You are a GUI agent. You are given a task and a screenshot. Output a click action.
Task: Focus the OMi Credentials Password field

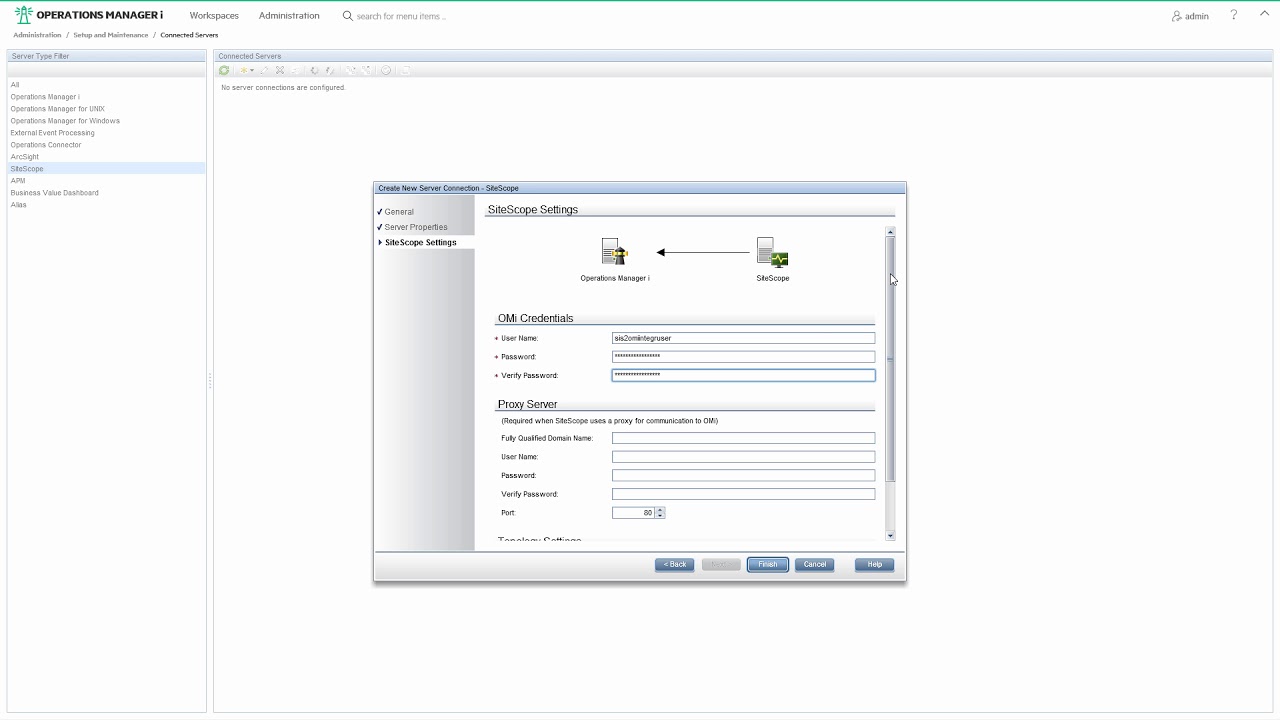pos(743,356)
